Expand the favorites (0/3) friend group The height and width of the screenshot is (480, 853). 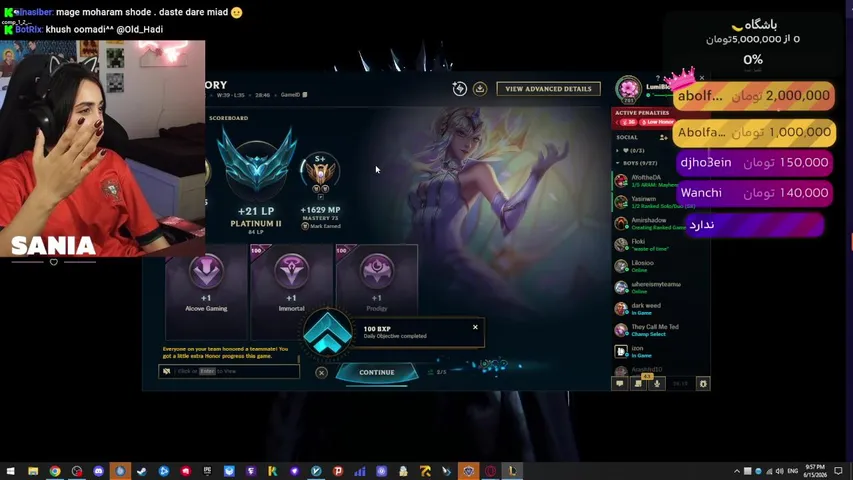pyautogui.click(x=631, y=150)
